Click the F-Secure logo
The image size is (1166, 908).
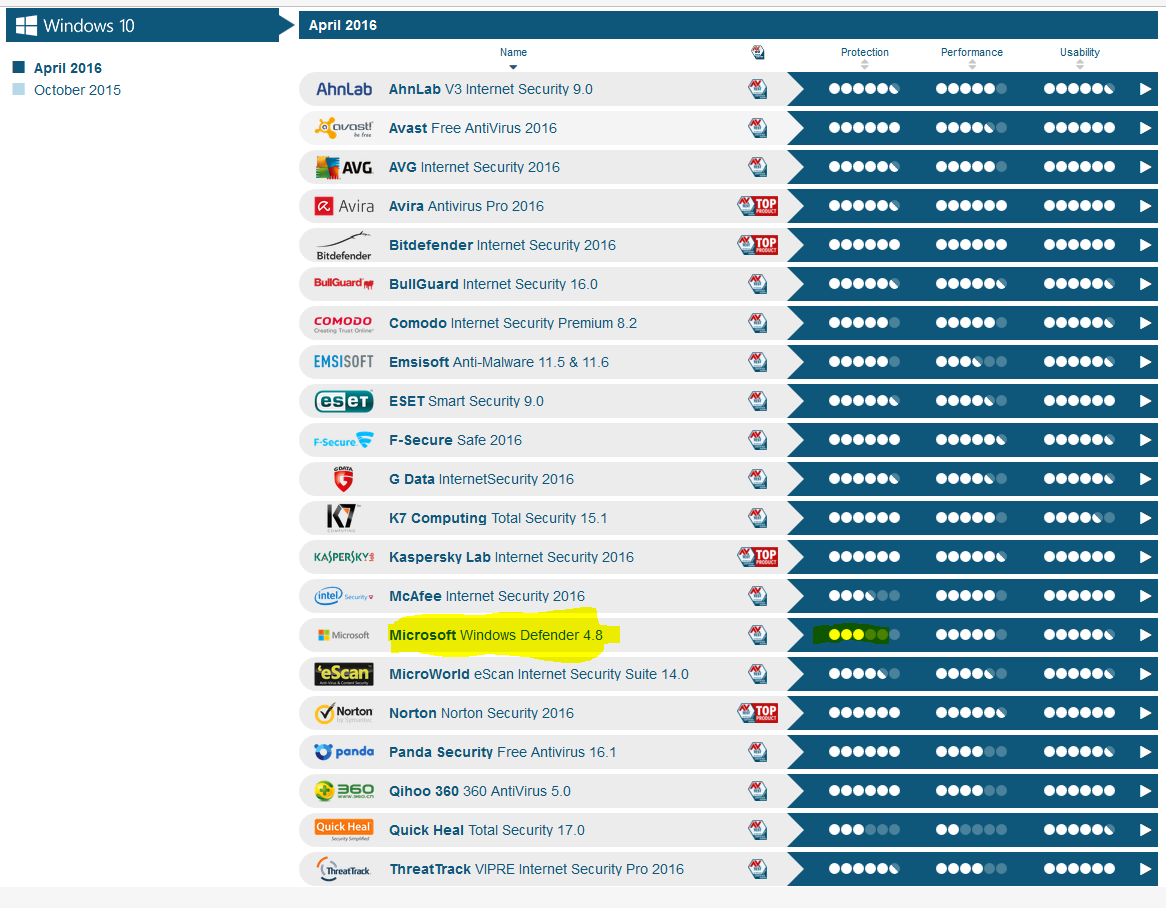[x=344, y=440]
